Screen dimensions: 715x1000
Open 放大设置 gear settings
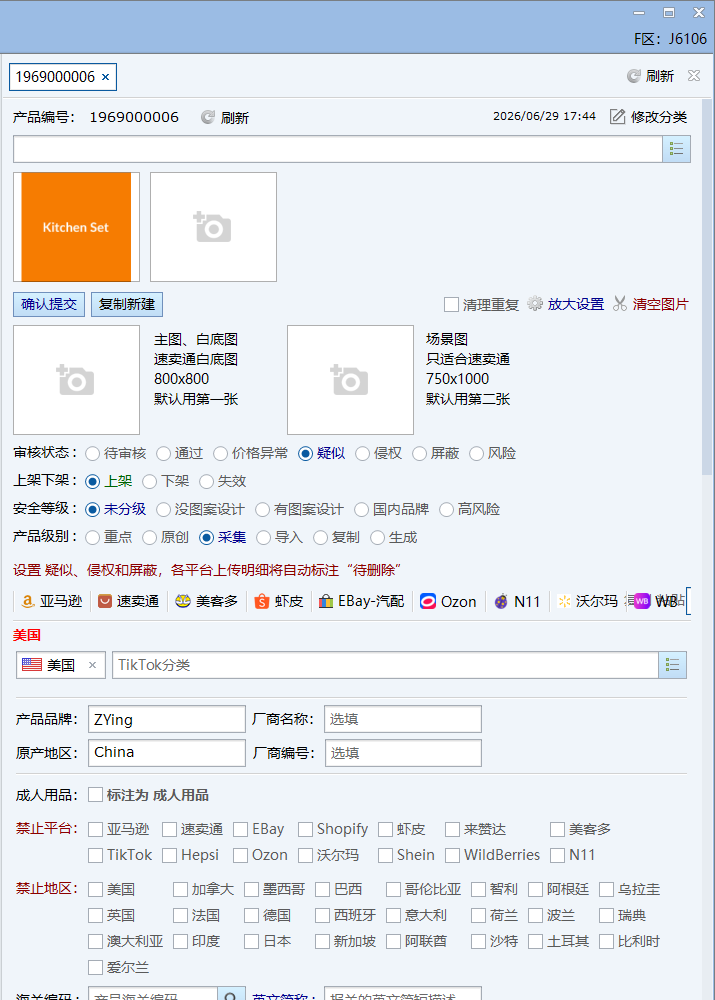[566, 304]
